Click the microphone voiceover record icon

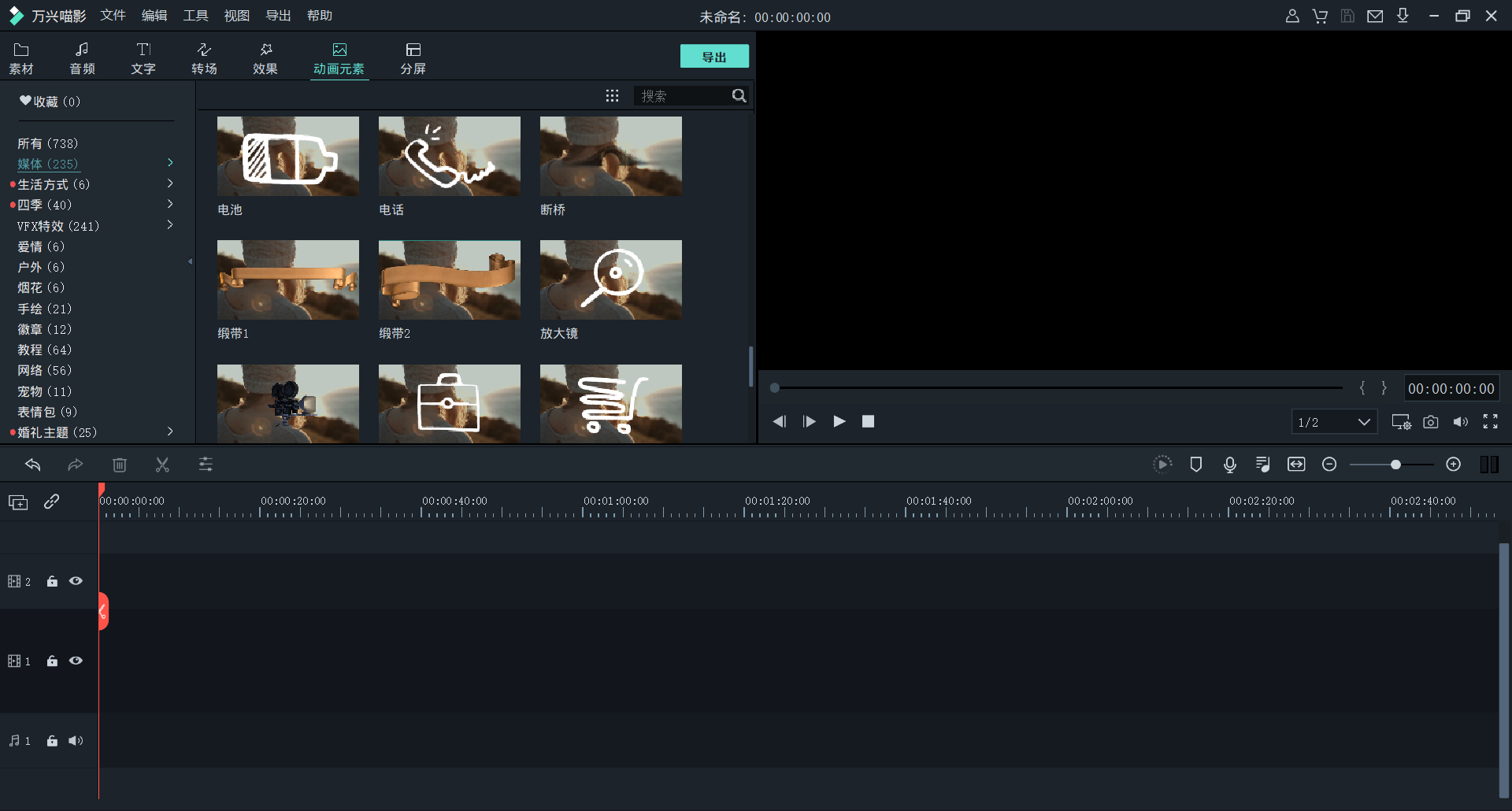pyautogui.click(x=1229, y=465)
